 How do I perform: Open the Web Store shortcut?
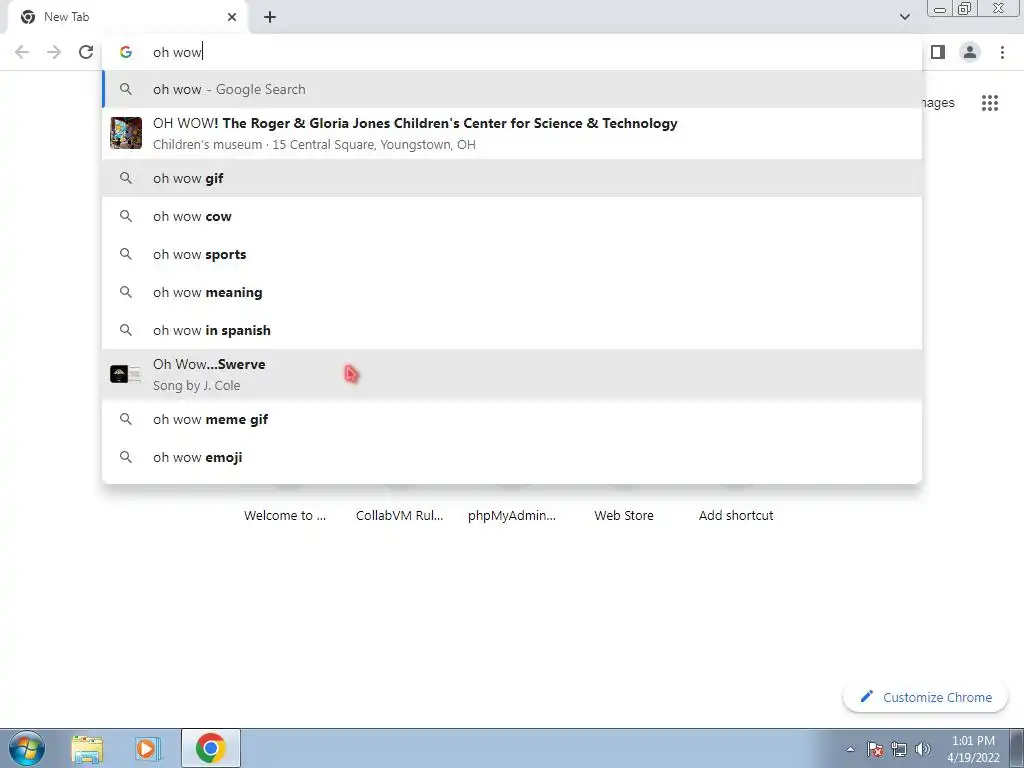tap(624, 515)
